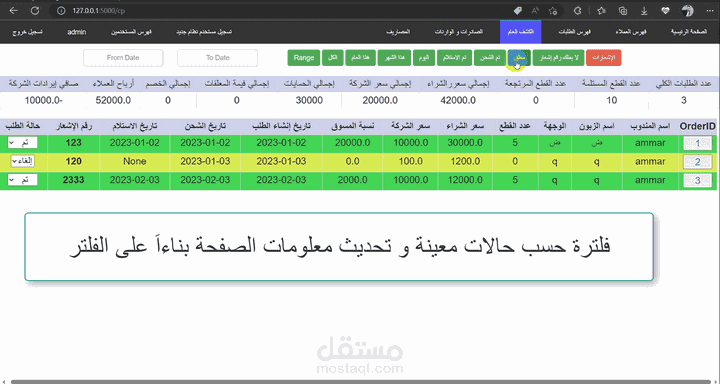Click the admin user link
This screenshot has width=720, height=384.
click(77, 32)
